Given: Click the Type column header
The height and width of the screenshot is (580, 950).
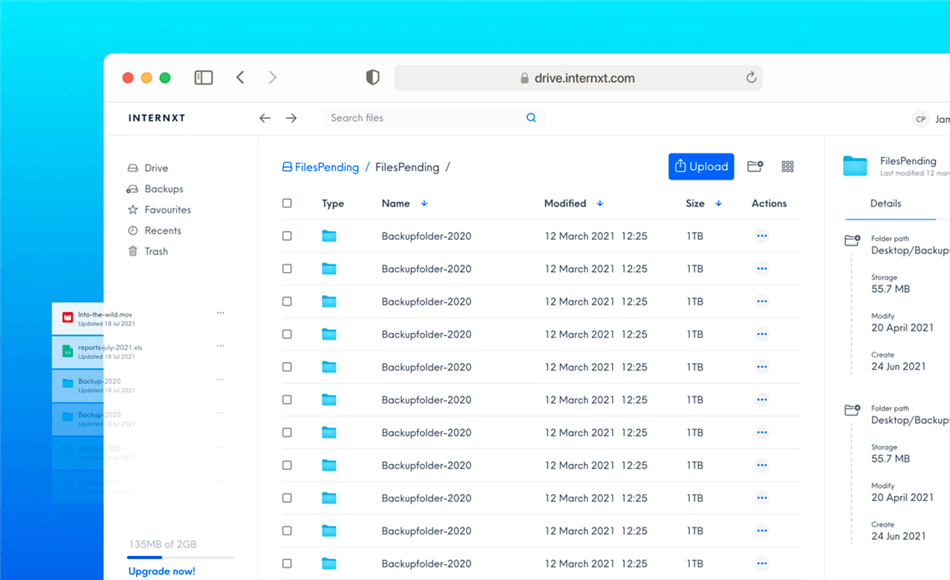Looking at the screenshot, I should (x=333, y=204).
